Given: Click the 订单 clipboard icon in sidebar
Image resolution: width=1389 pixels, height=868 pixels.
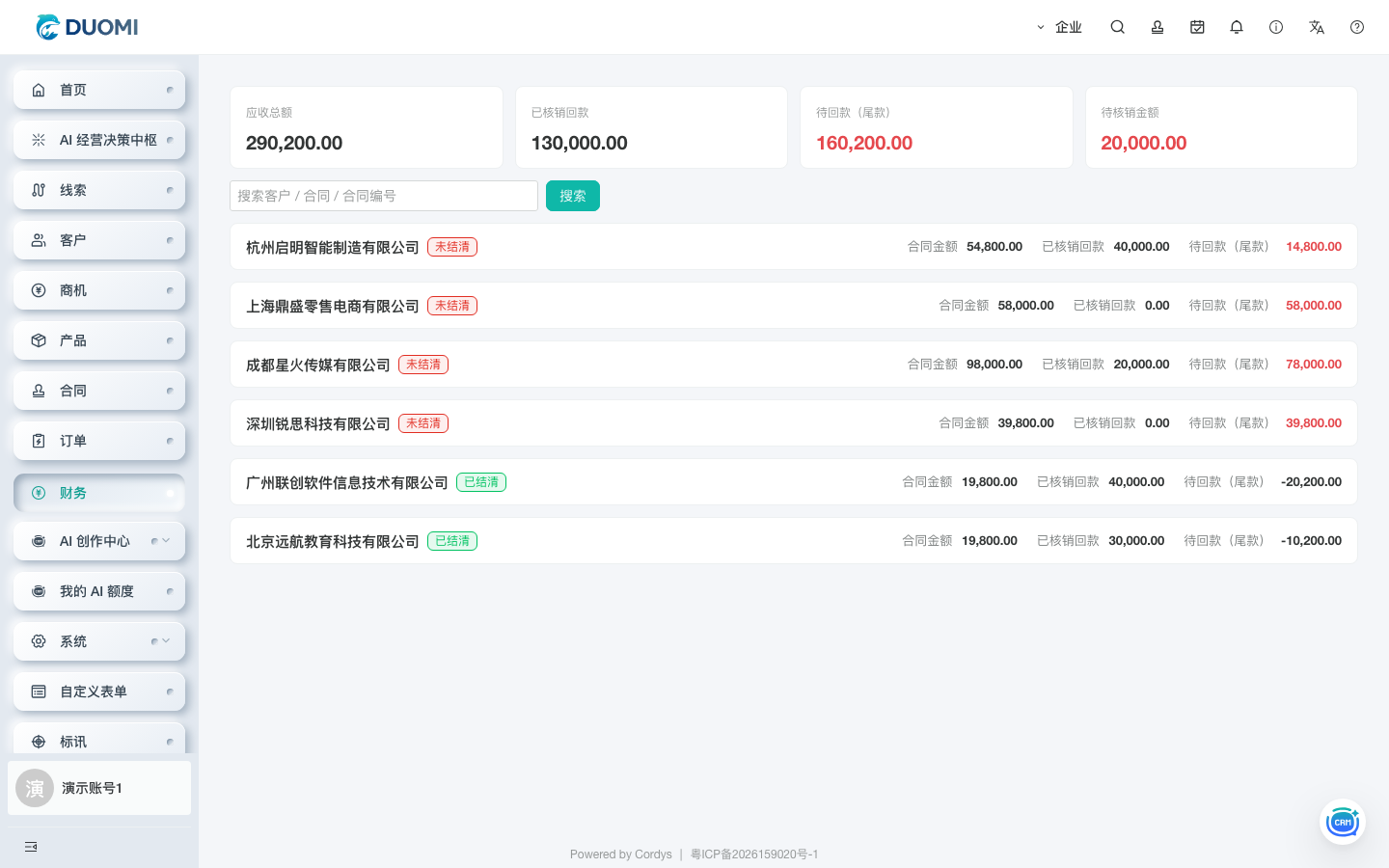Looking at the screenshot, I should (x=39, y=441).
